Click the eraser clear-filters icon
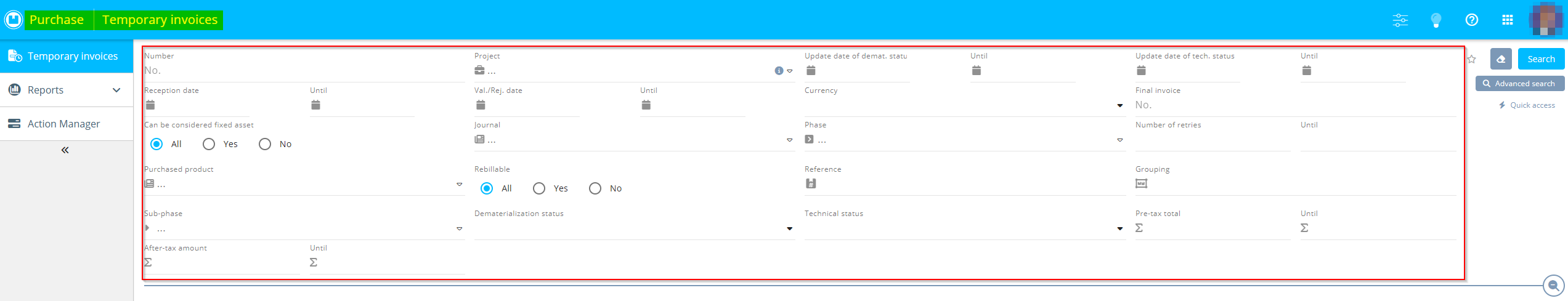 click(1501, 59)
